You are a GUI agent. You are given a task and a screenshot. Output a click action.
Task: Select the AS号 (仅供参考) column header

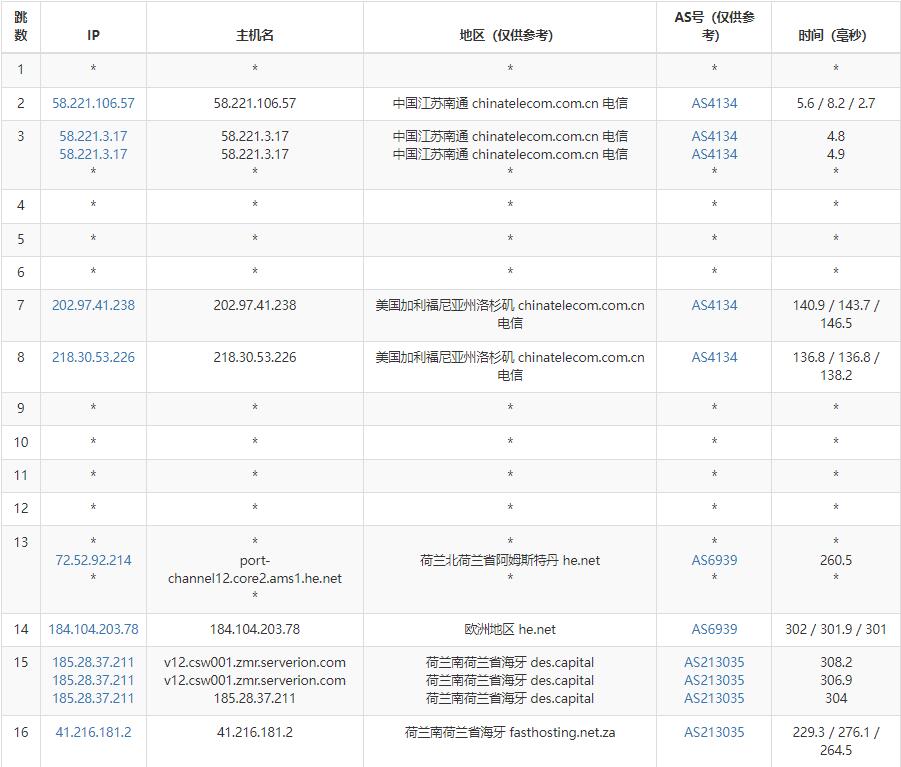(714, 26)
